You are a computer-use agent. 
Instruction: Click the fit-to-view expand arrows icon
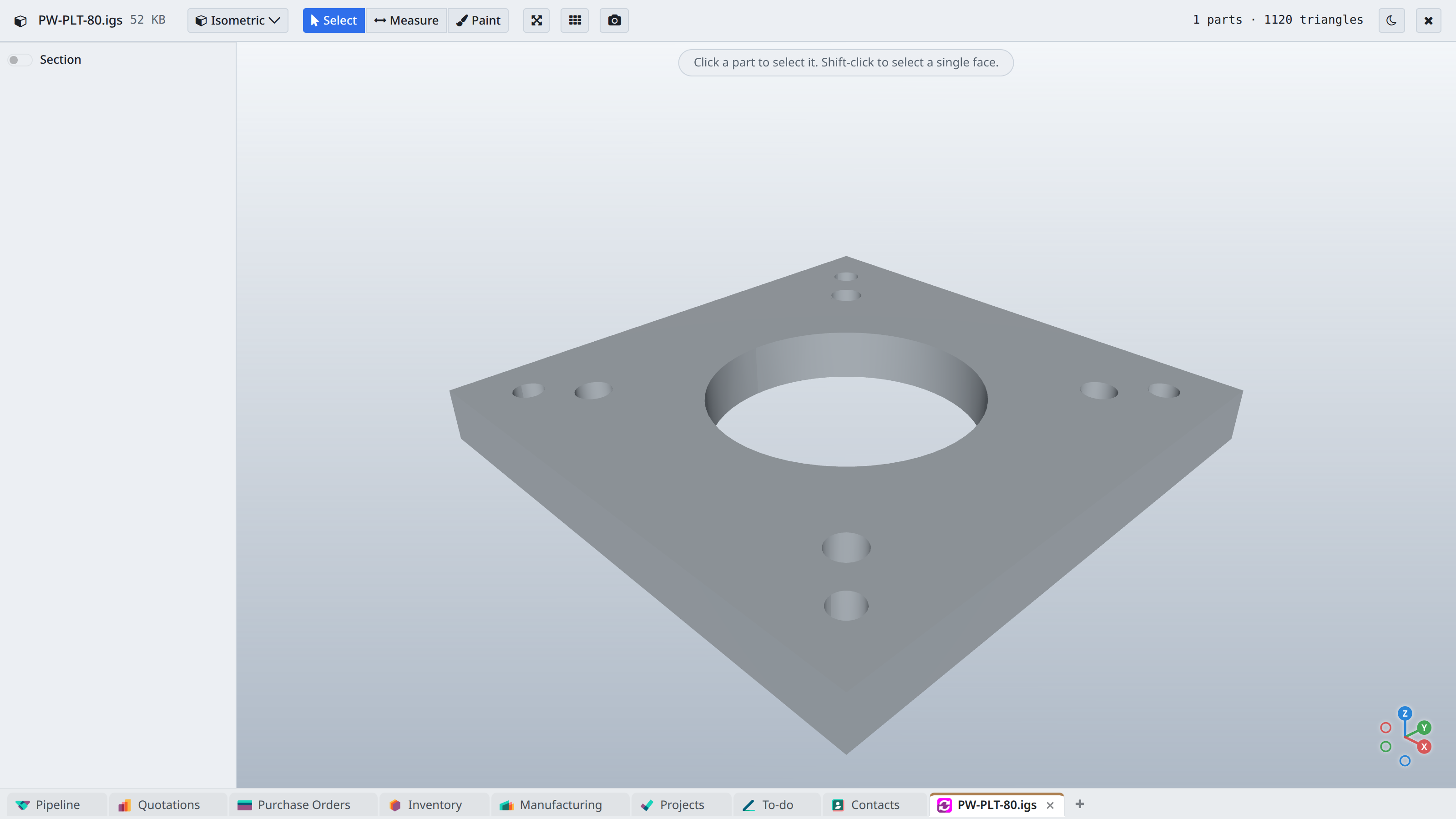[536, 20]
